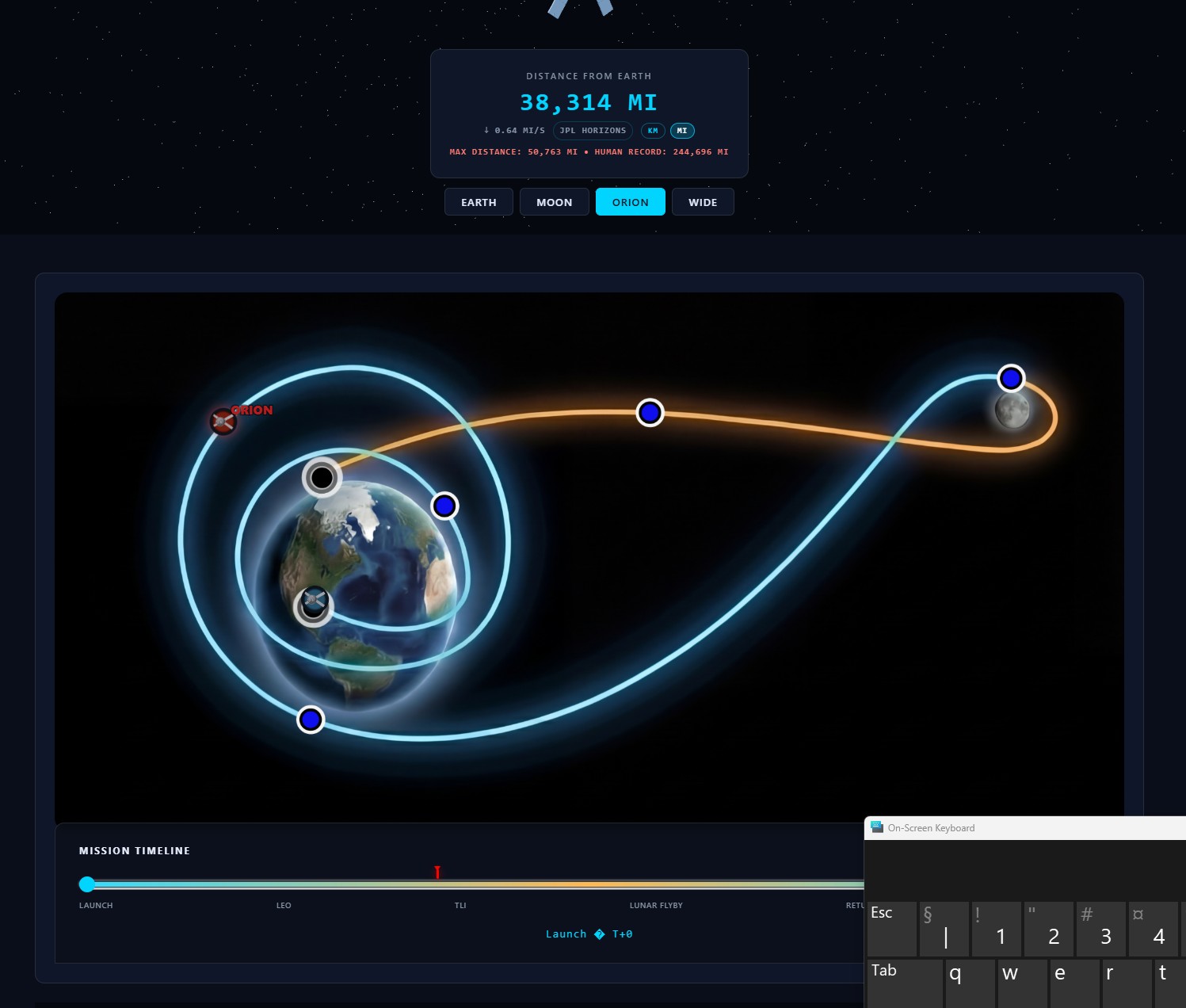Select the blue waypoint beside the Moon
Screen dimensions: 1186x1008
pyautogui.click(x=1011, y=379)
